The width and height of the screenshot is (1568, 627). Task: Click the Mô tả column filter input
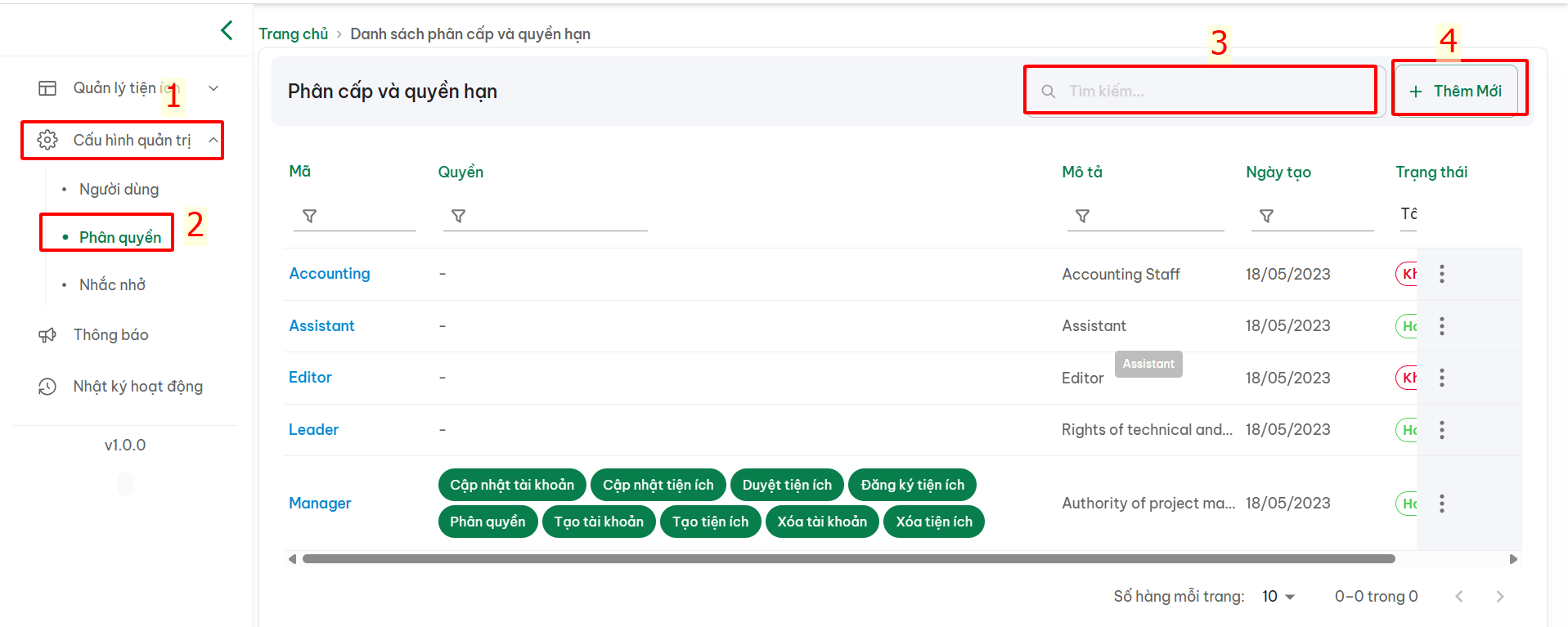[1145, 216]
